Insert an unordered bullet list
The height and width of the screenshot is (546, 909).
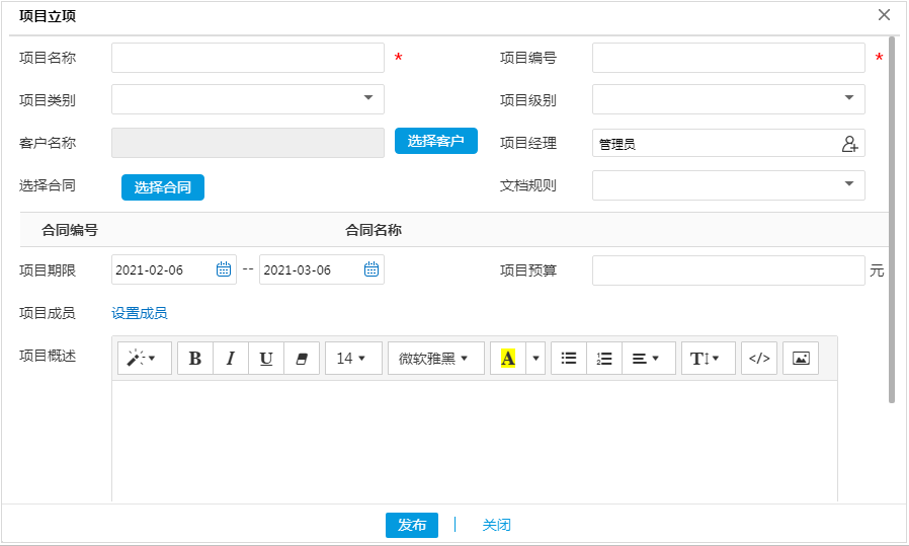(x=569, y=358)
